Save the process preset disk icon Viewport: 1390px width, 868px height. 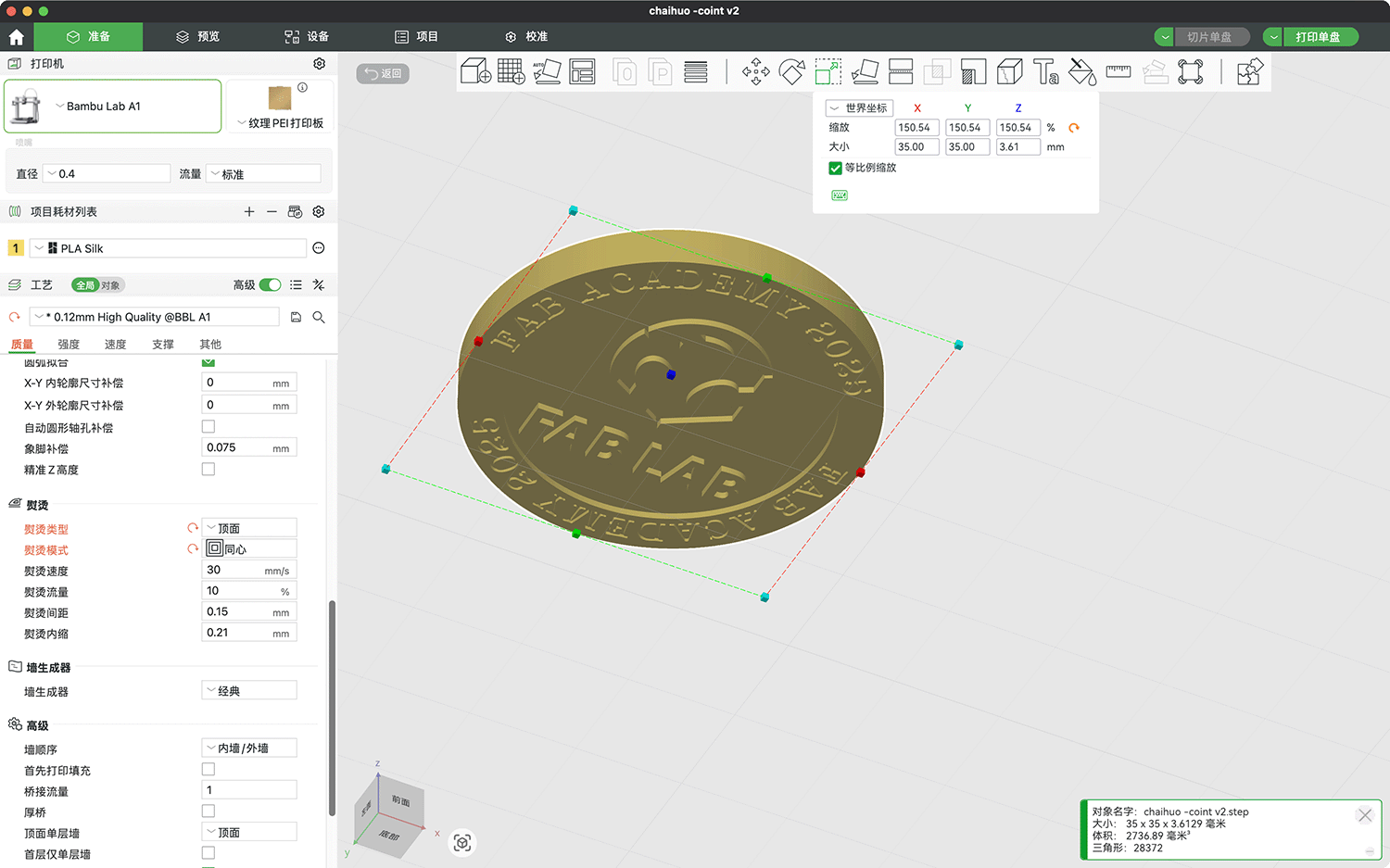pos(296,317)
